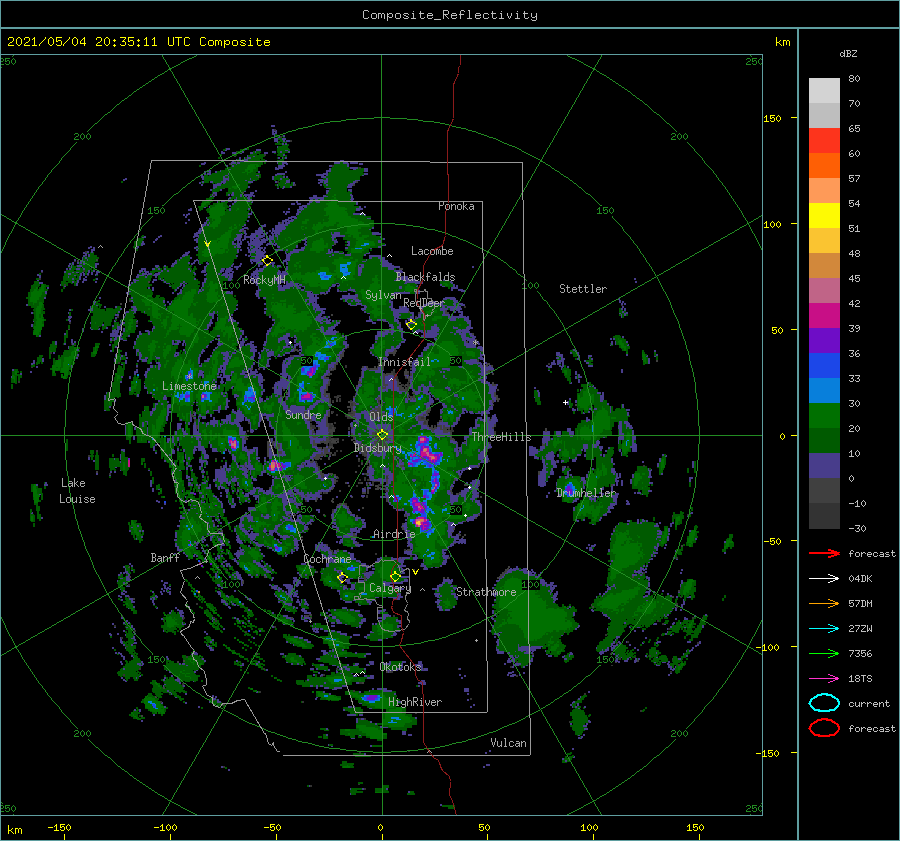This screenshot has width=900, height=841.
Task: Click the yellow diamond marker near RockyMH
Action: click(x=267, y=261)
